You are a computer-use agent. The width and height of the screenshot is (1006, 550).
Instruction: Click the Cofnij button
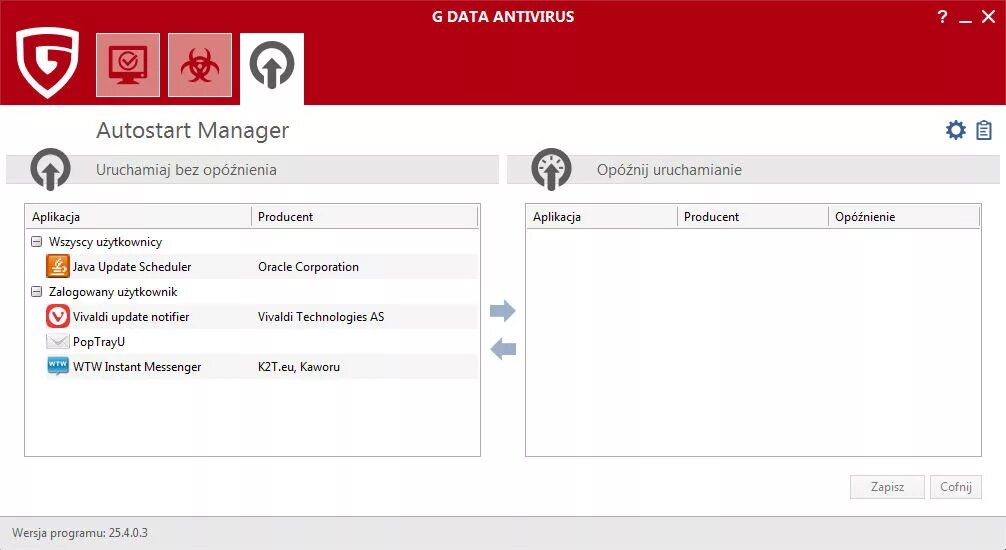coord(956,487)
